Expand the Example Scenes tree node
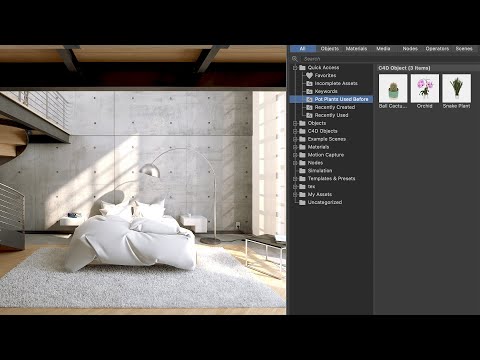 click(x=295, y=139)
